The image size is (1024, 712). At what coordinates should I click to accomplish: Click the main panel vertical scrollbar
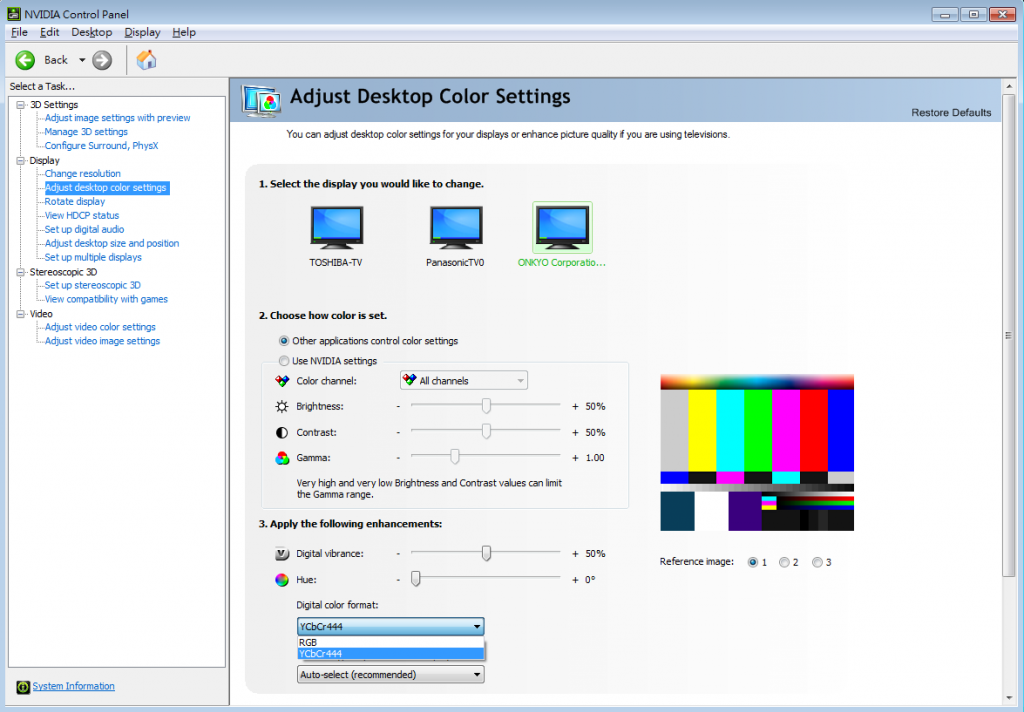pyautogui.click(x=1008, y=335)
